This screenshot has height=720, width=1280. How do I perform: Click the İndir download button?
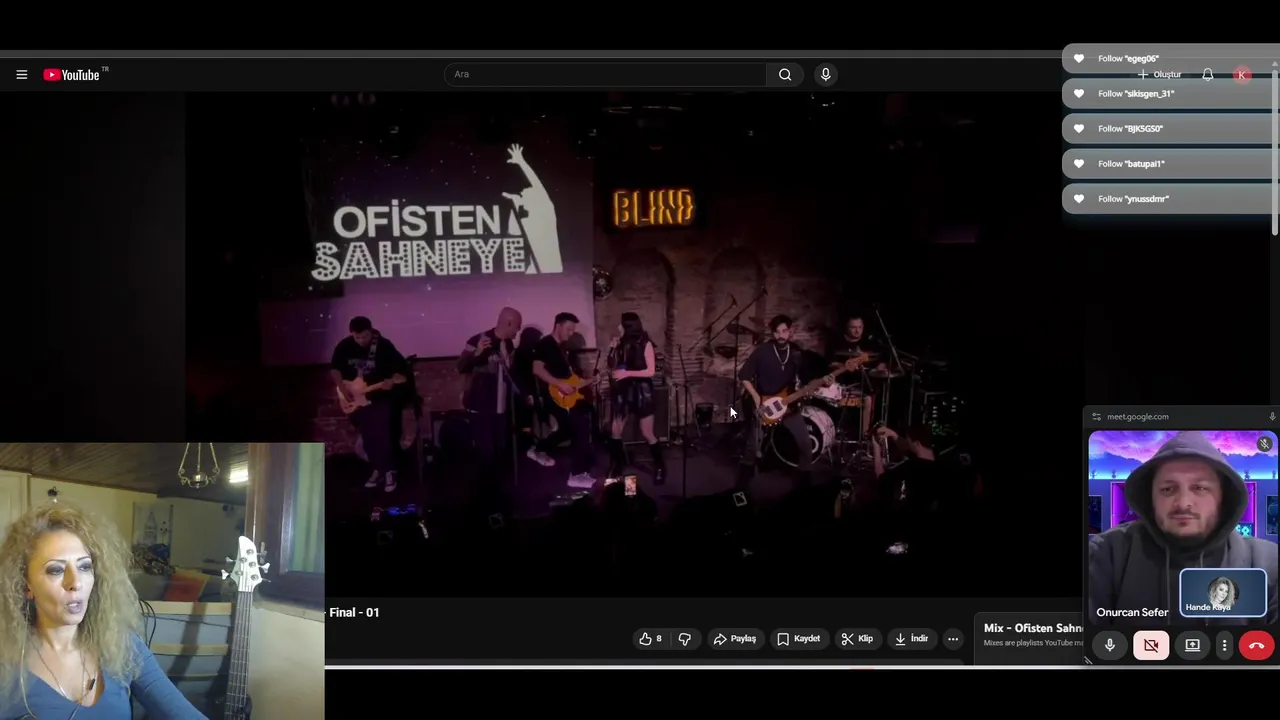coord(911,639)
